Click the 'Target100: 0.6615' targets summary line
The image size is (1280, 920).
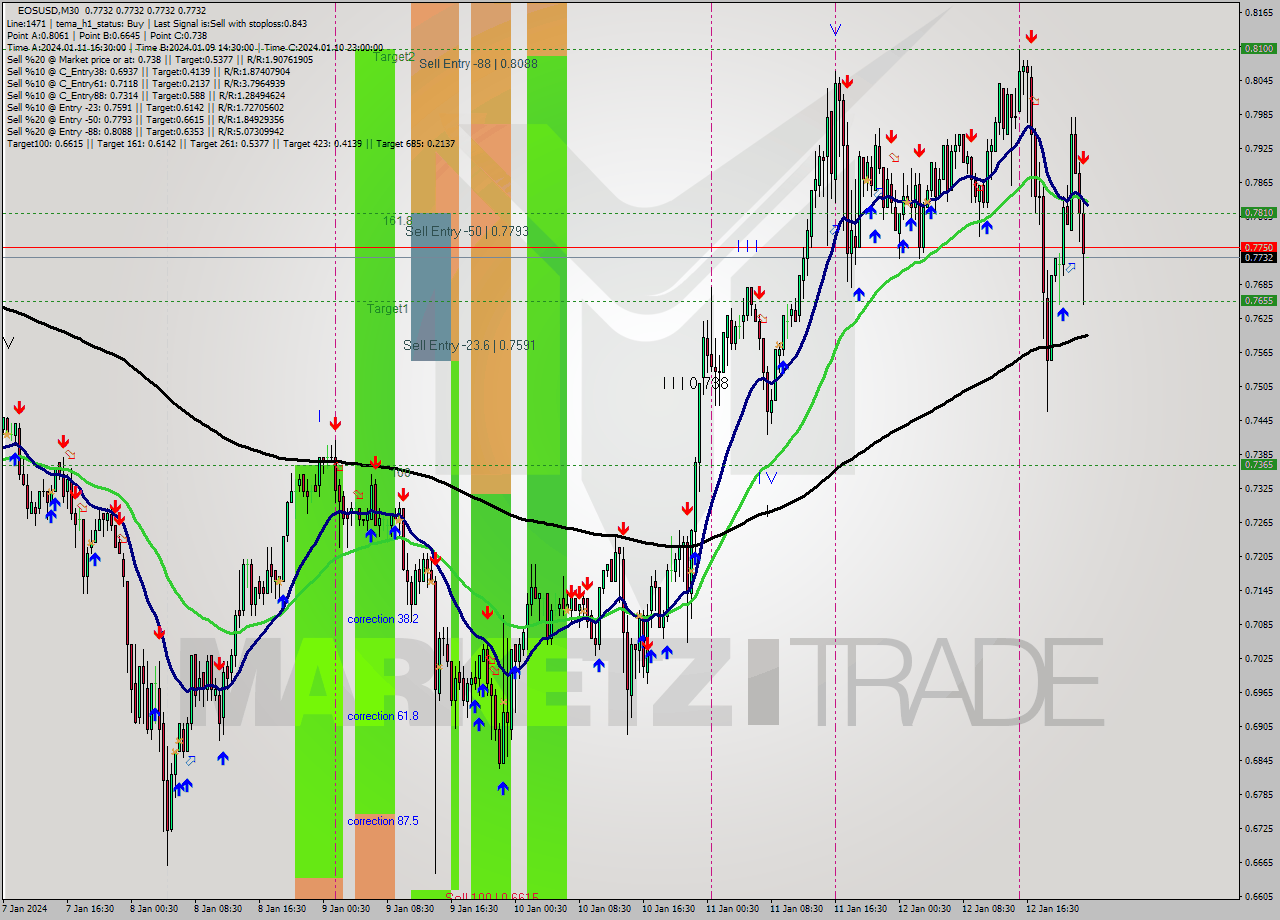point(231,143)
